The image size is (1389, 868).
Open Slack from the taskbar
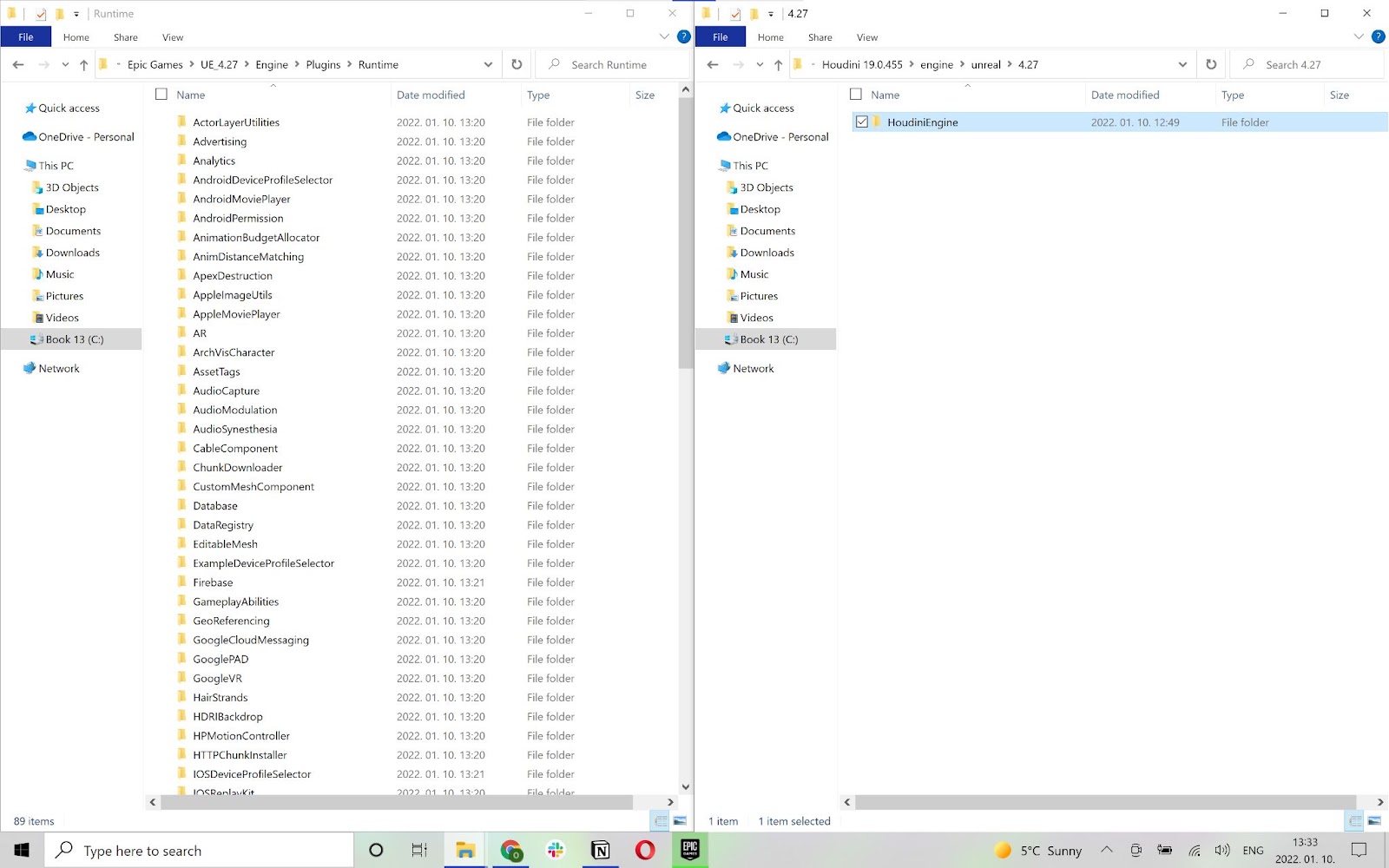point(556,851)
